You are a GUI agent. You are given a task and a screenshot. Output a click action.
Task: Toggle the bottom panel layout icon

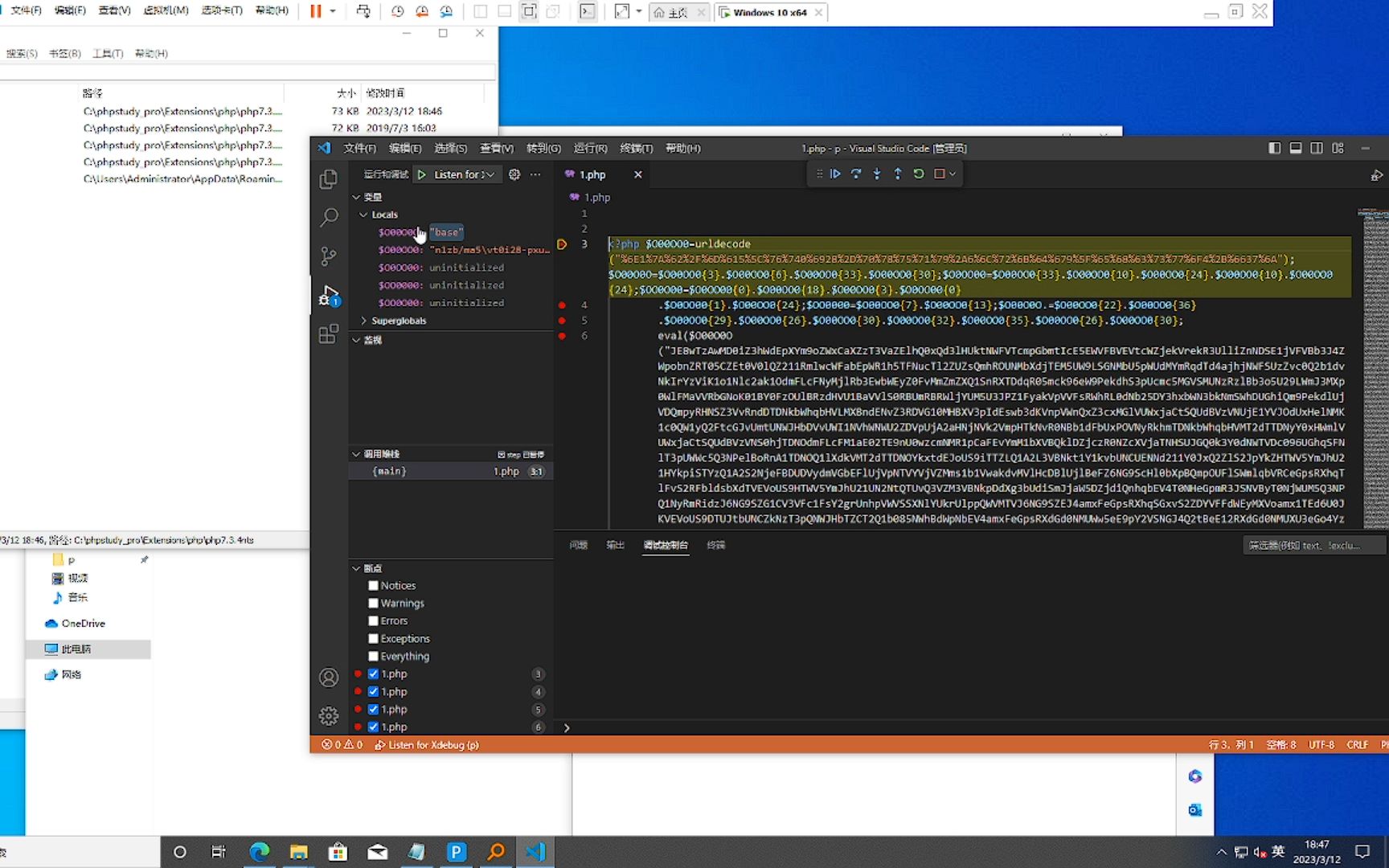point(1296,148)
